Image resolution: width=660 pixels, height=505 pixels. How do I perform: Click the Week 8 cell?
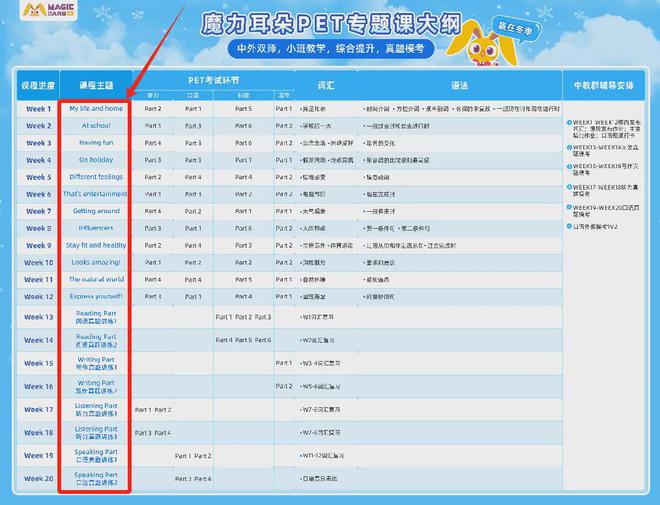(38, 229)
